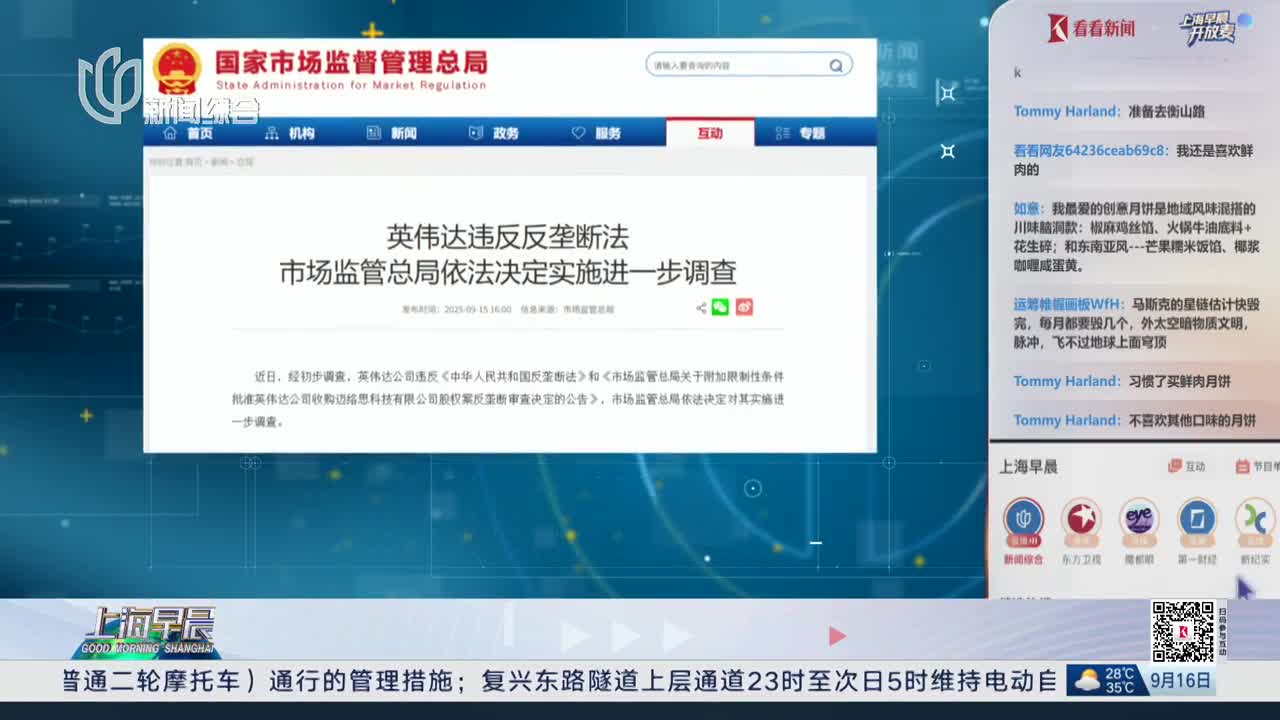Click the breadcrumb trail above the article
The height and width of the screenshot is (720, 1280).
(x=202, y=161)
